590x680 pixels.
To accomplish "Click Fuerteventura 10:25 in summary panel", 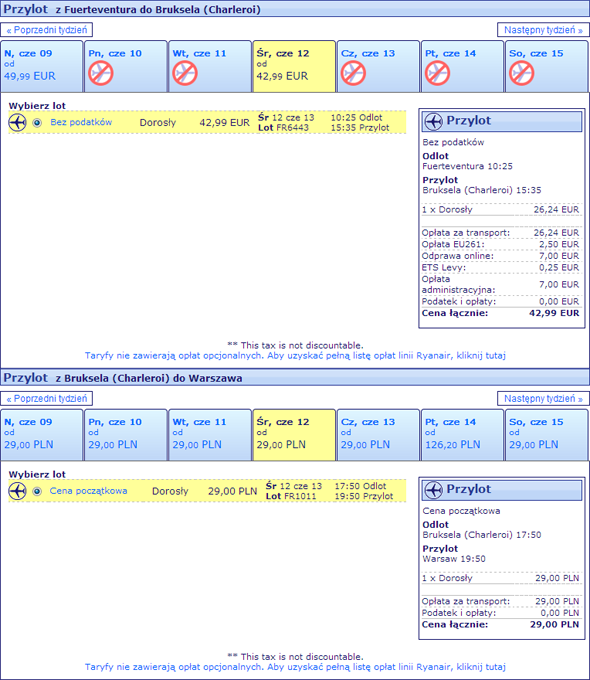I will coord(467,166).
